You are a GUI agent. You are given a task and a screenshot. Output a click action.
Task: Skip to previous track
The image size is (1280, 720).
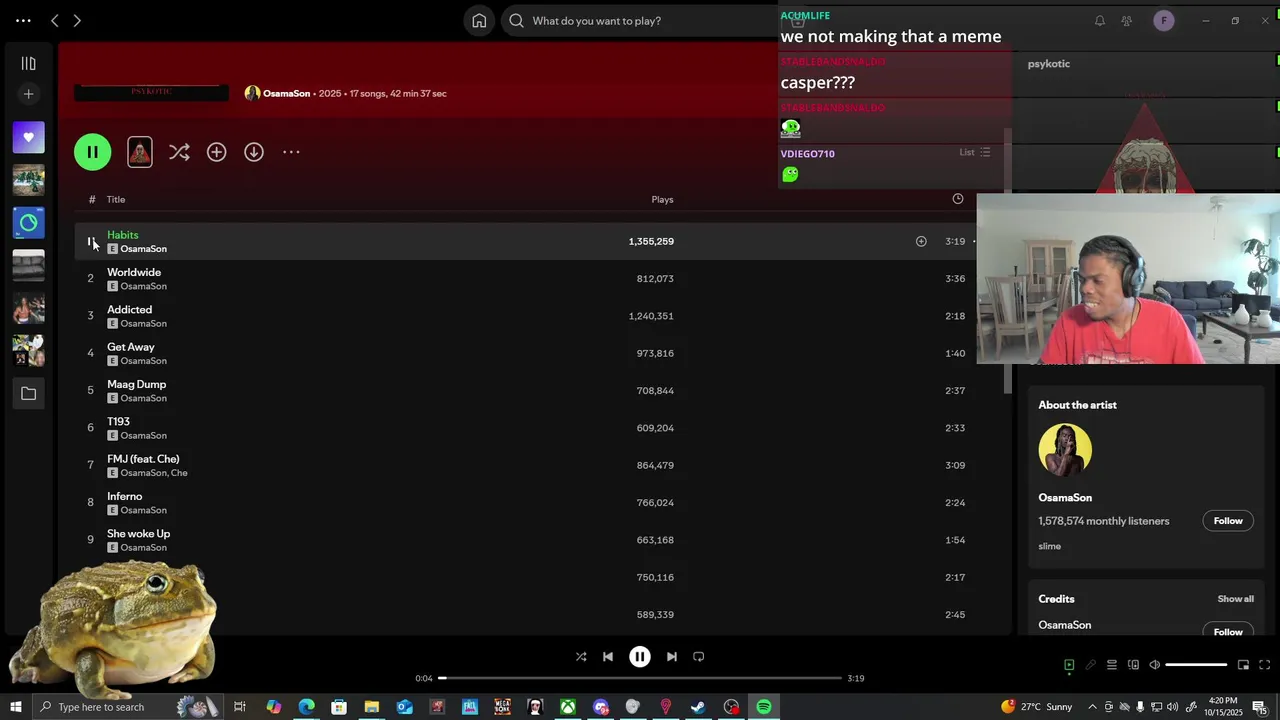tap(608, 657)
